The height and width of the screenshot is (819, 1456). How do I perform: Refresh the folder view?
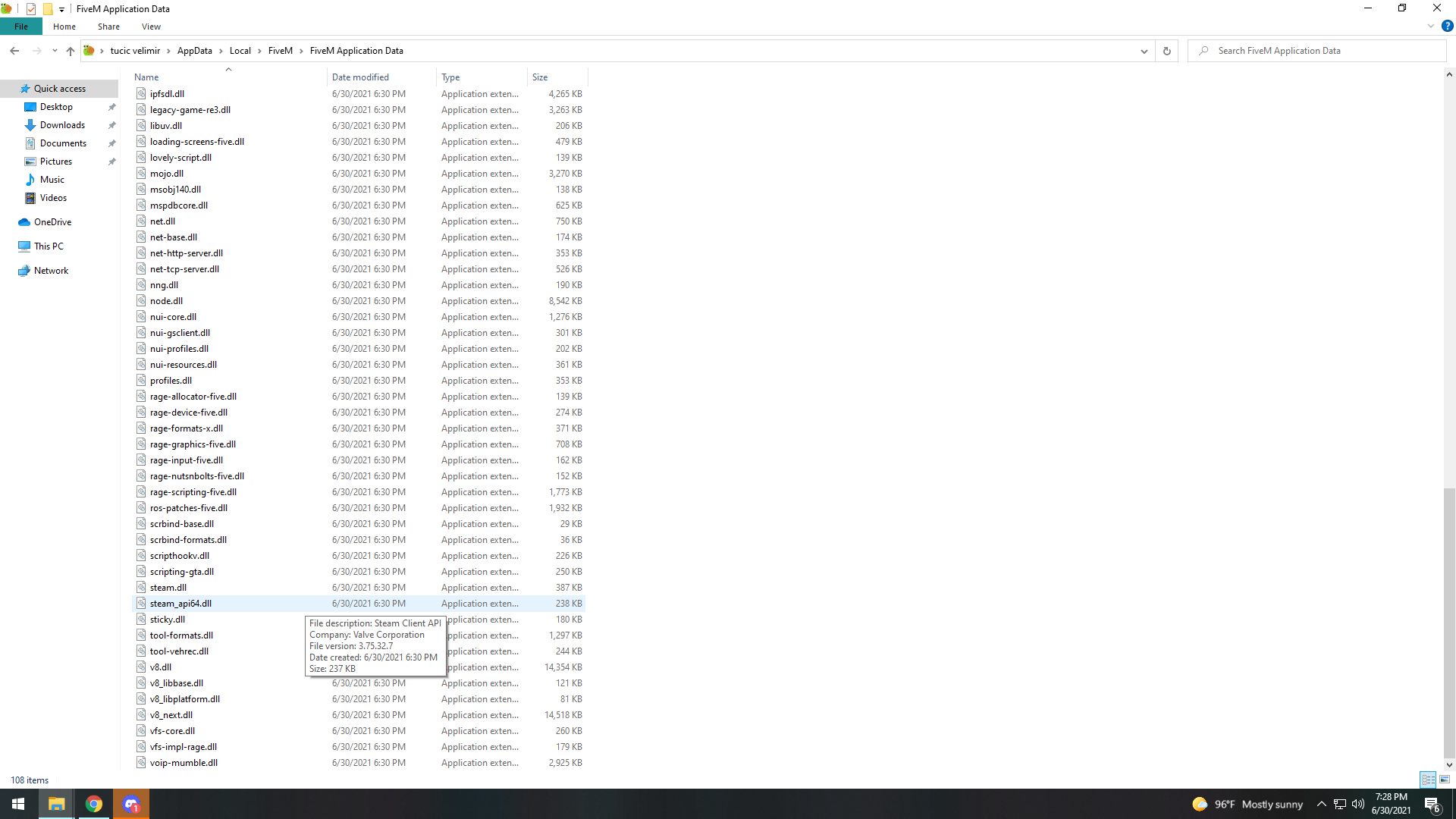[1166, 51]
